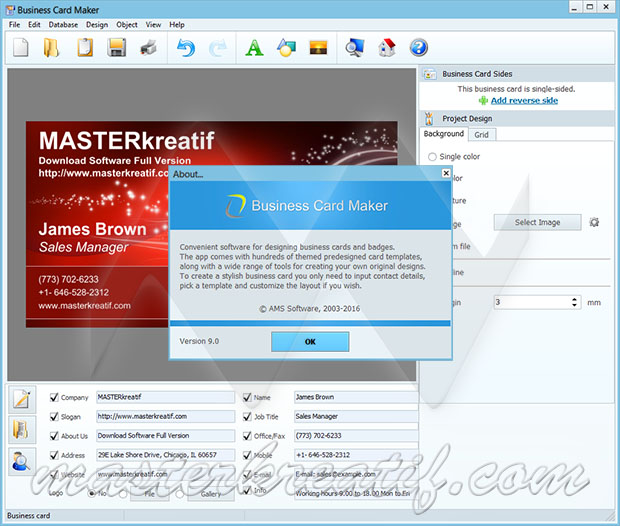Open the Edit menu
Screen dimensions: 620x526
coord(34,25)
